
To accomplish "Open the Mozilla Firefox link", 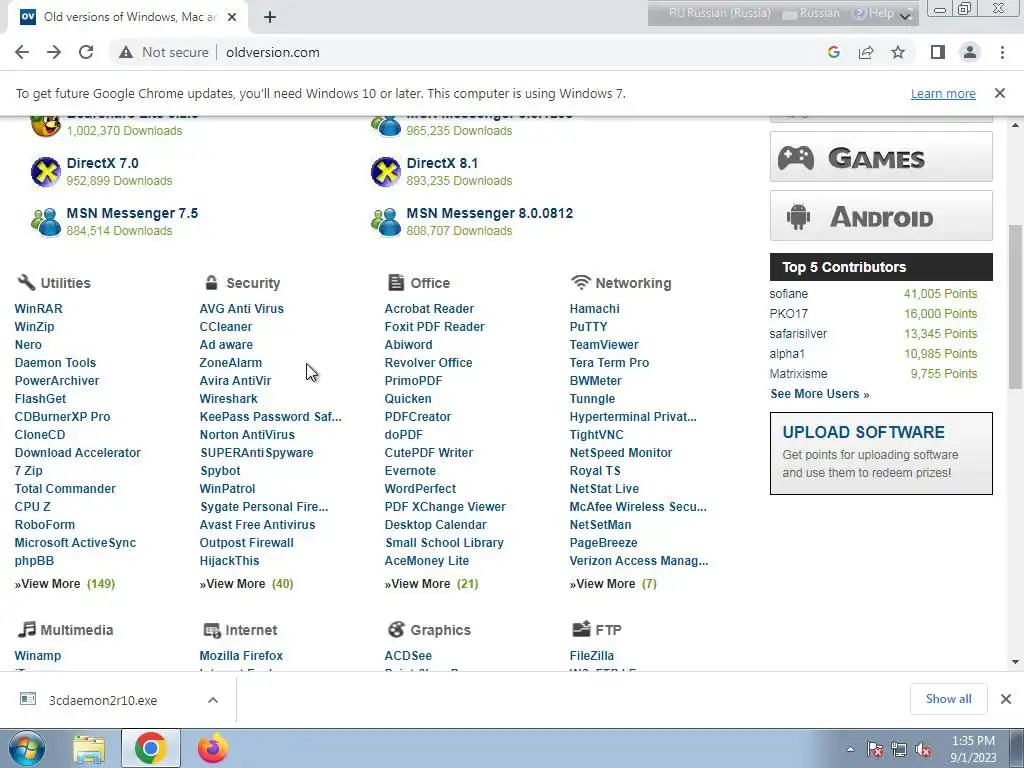I will [241, 655].
